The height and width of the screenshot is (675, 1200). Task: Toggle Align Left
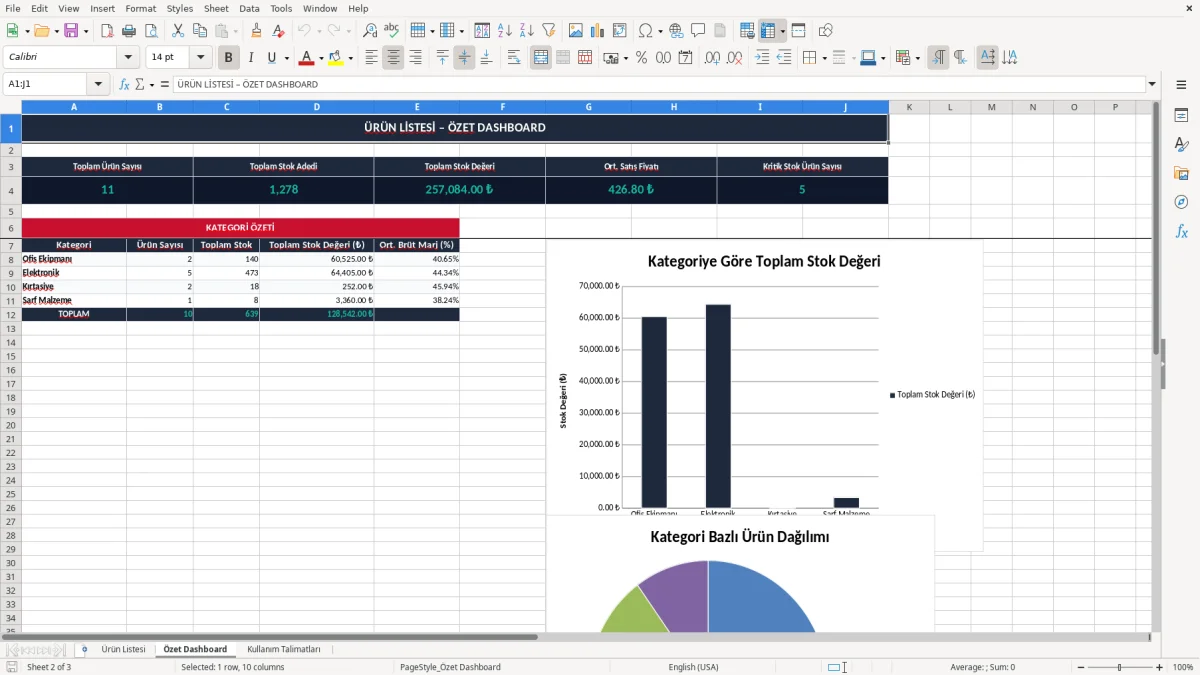(x=371, y=58)
